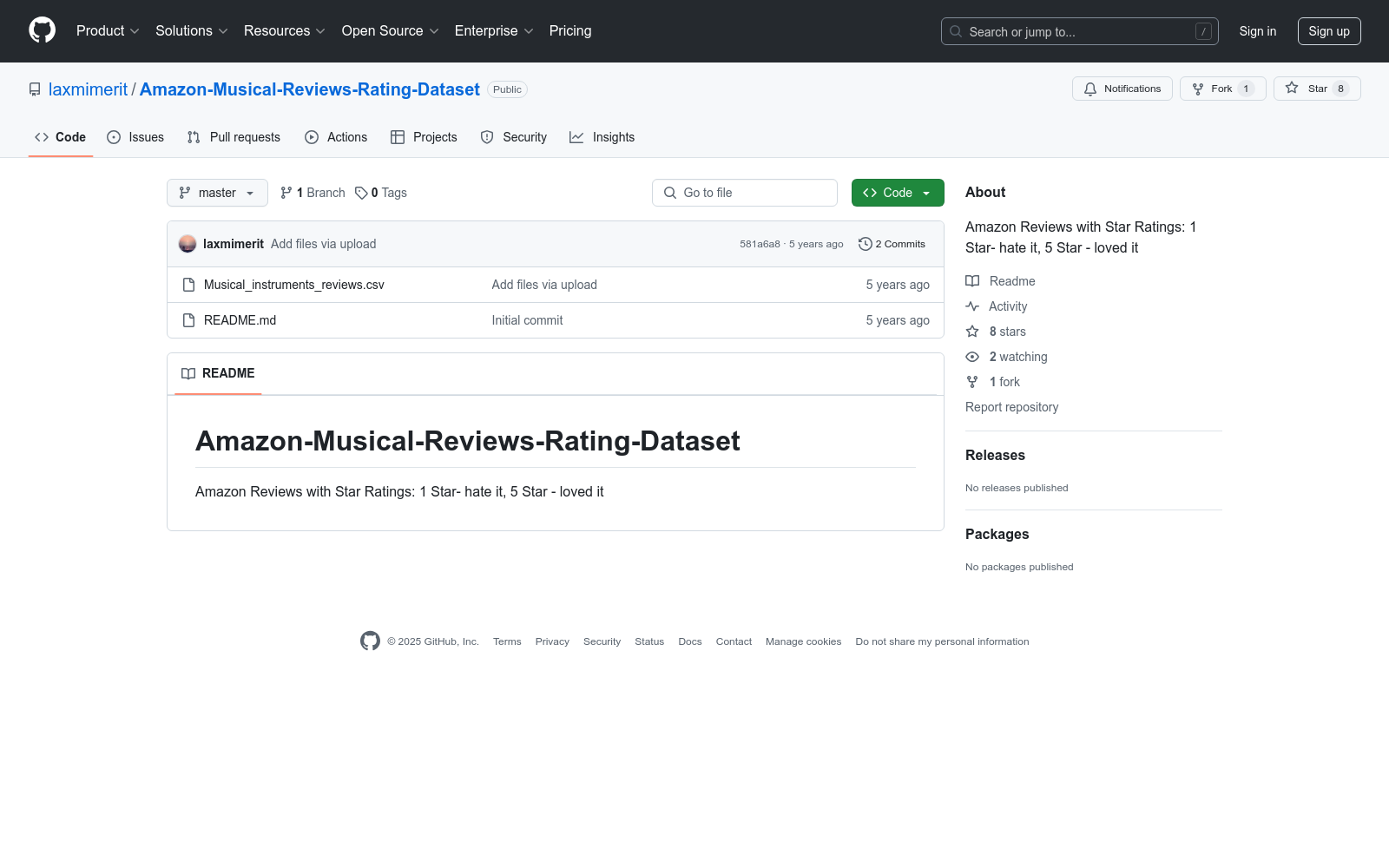The image size is (1389, 868).
Task: Click the GitHub mark in the footer
Action: point(370,641)
